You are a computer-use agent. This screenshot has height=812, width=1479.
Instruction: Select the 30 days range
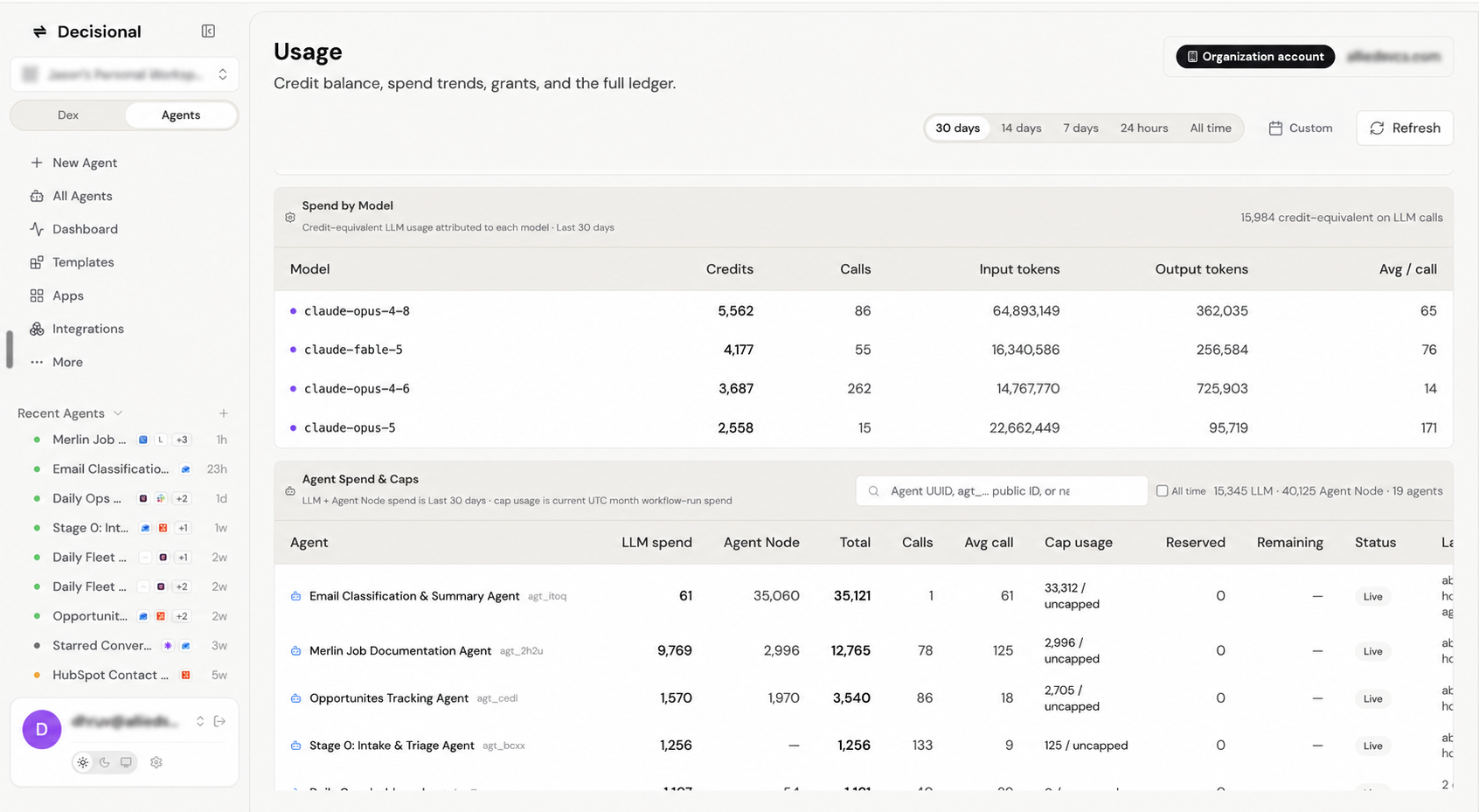pos(957,128)
